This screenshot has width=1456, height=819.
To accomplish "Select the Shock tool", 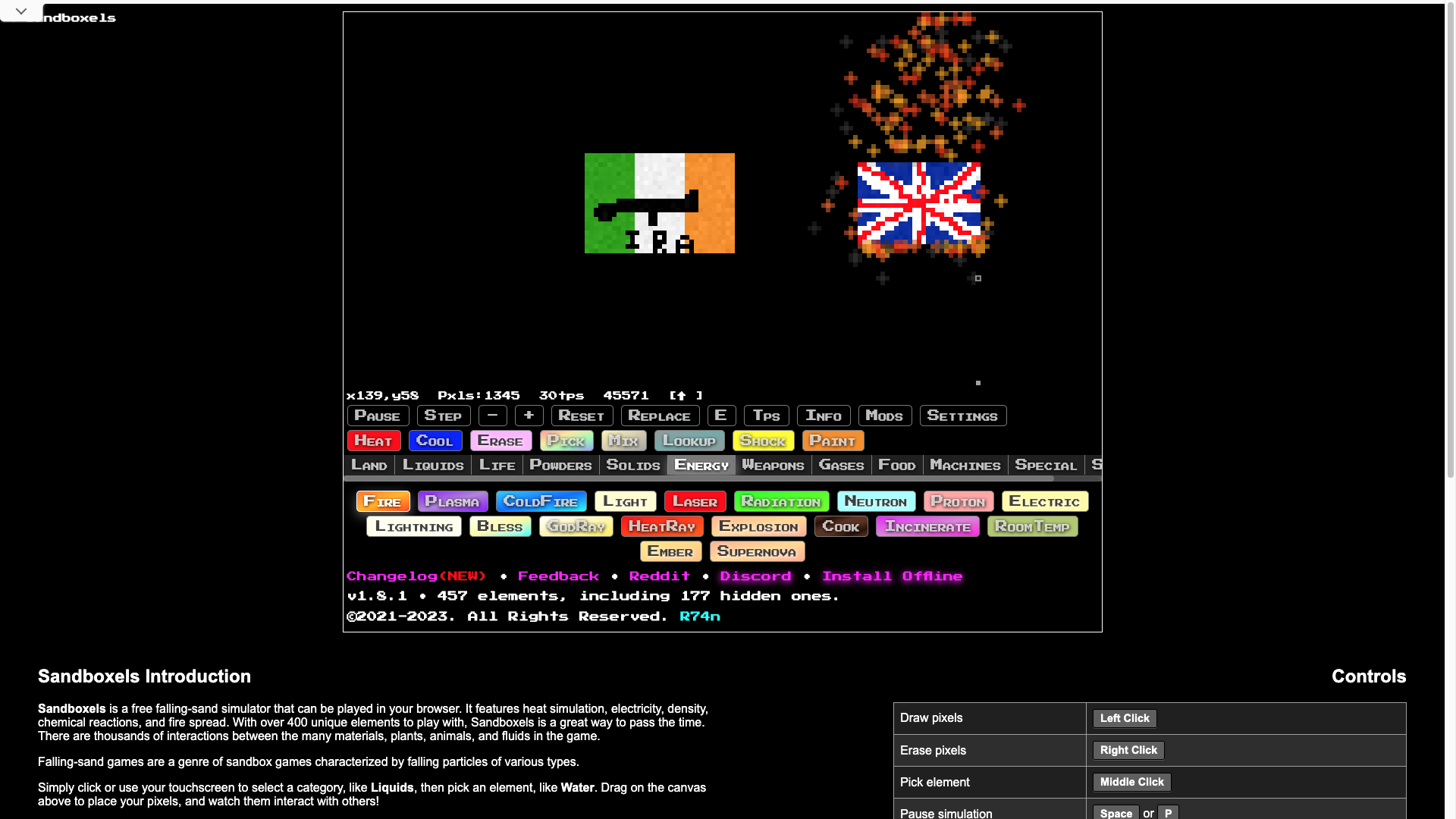I will (763, 441).
